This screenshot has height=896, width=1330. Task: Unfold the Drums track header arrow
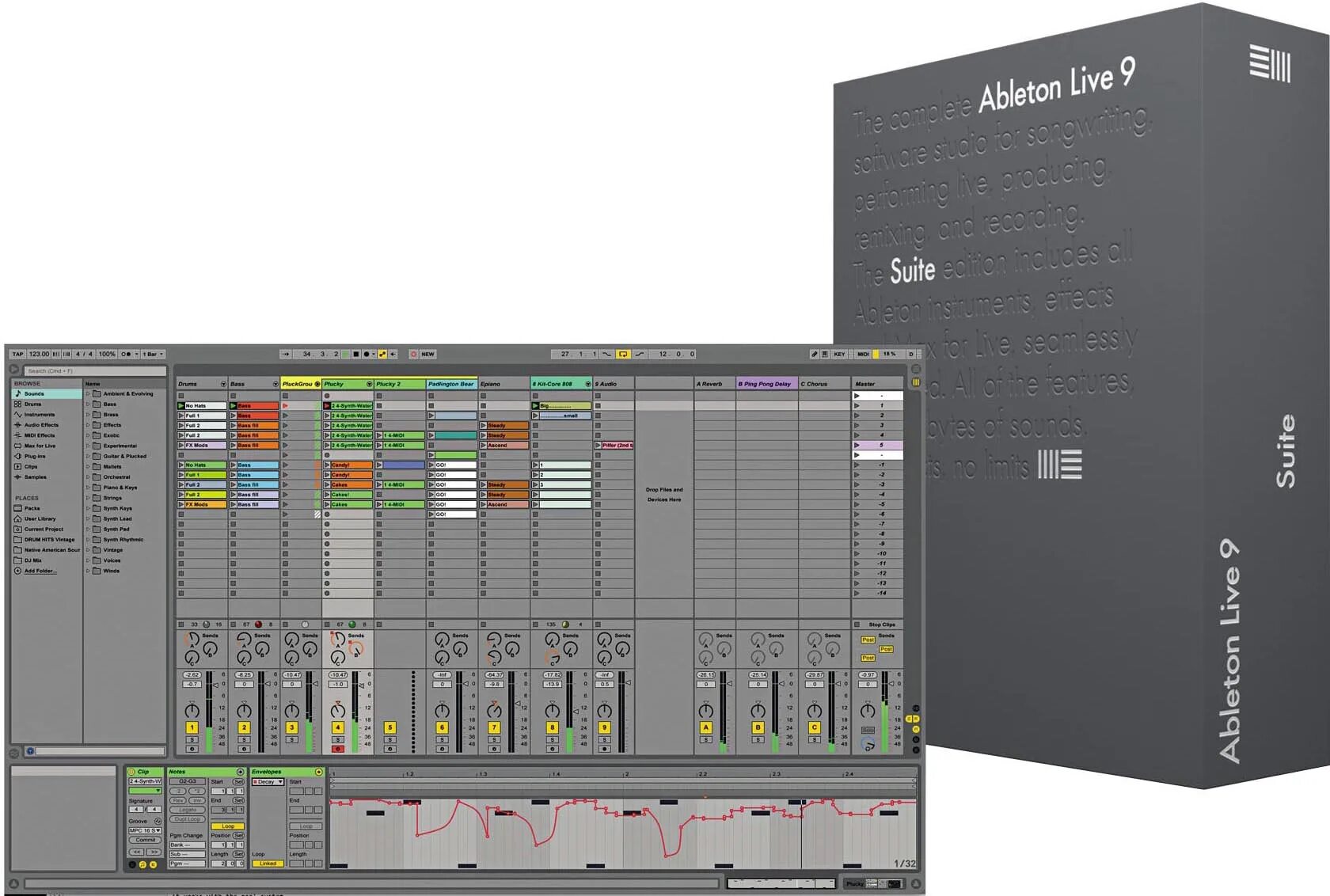[223, 384]
